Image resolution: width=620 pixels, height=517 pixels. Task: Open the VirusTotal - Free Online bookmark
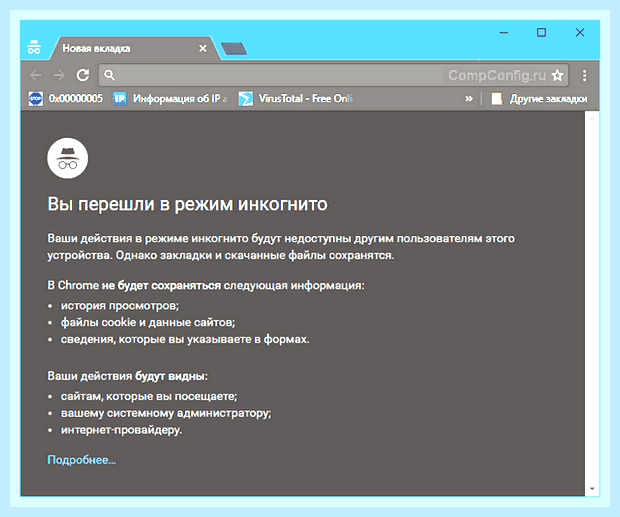(x=296, y=98)
